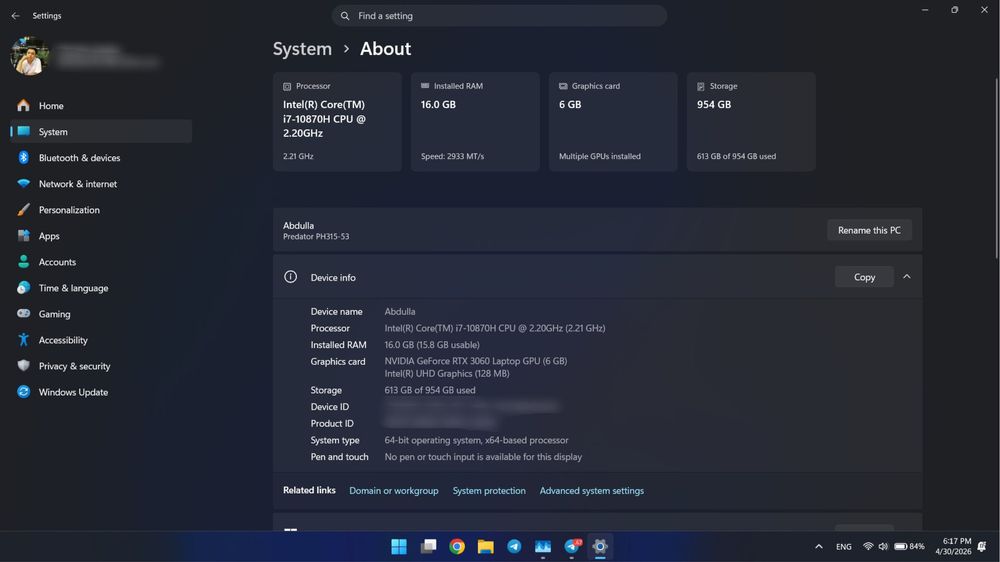The image size is (1000, 562).
Task: Click the Device info circle icon
Action: pos(290,277)
